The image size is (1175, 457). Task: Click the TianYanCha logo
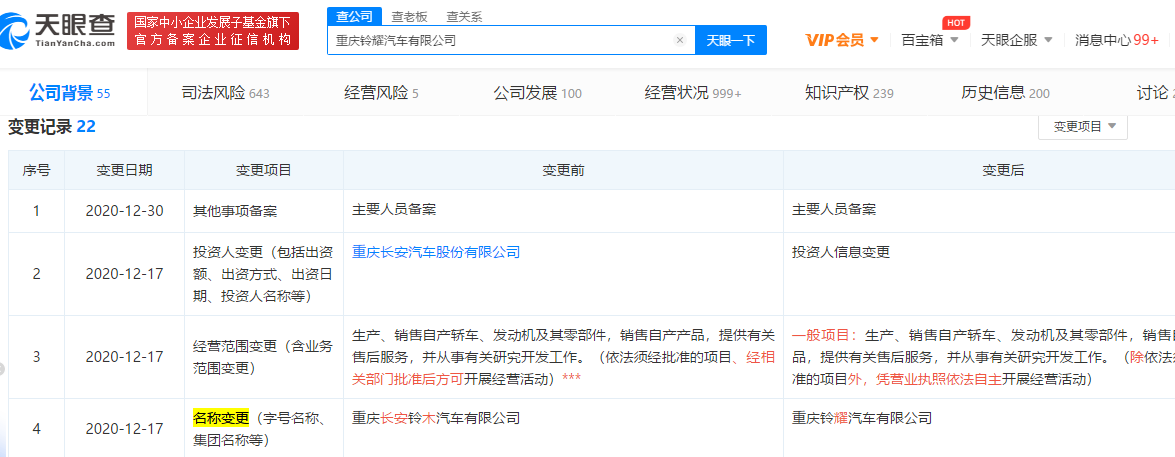click(x=58, y=31)
